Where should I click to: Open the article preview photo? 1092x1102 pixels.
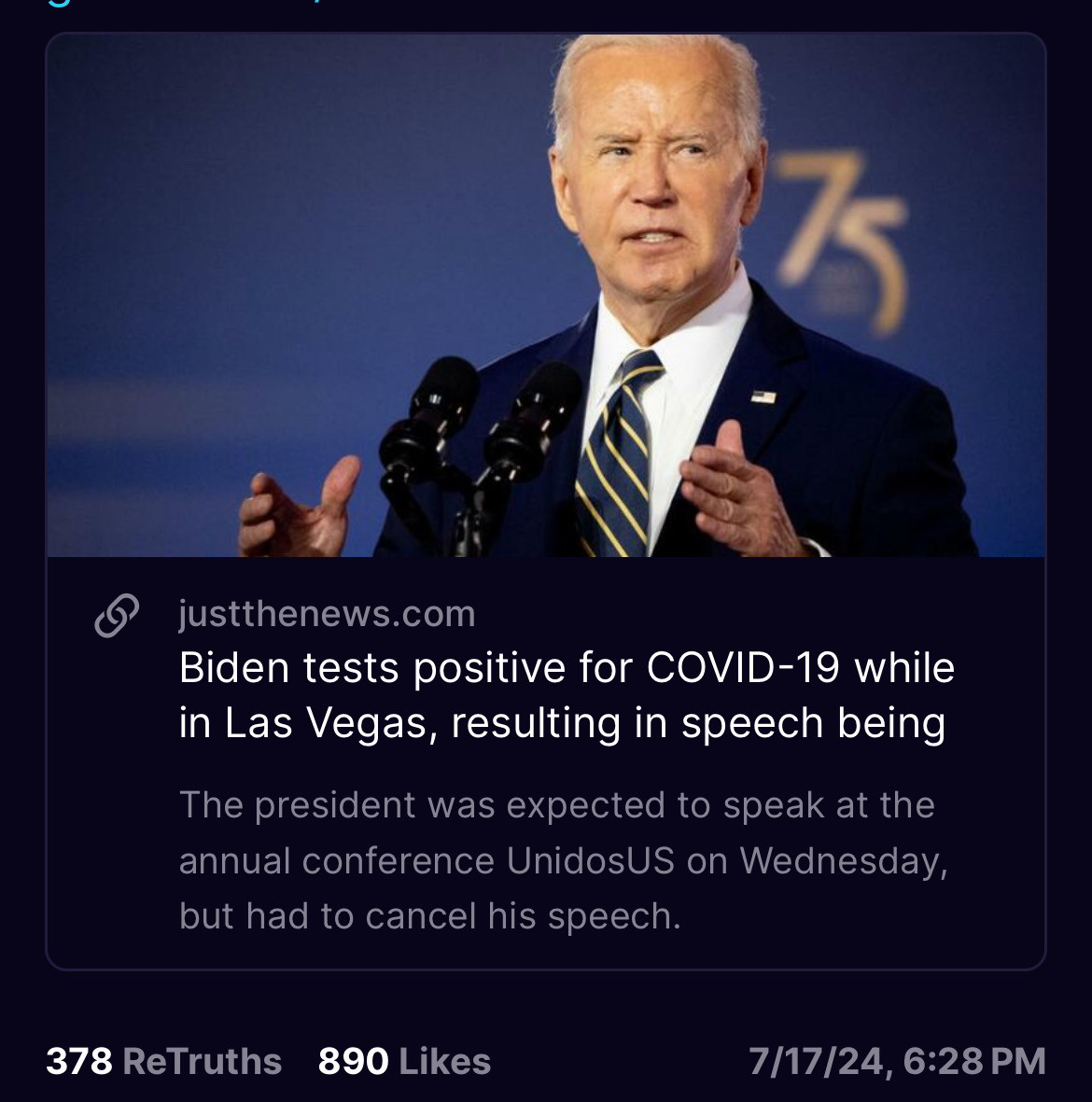click(x=546, y=295)
